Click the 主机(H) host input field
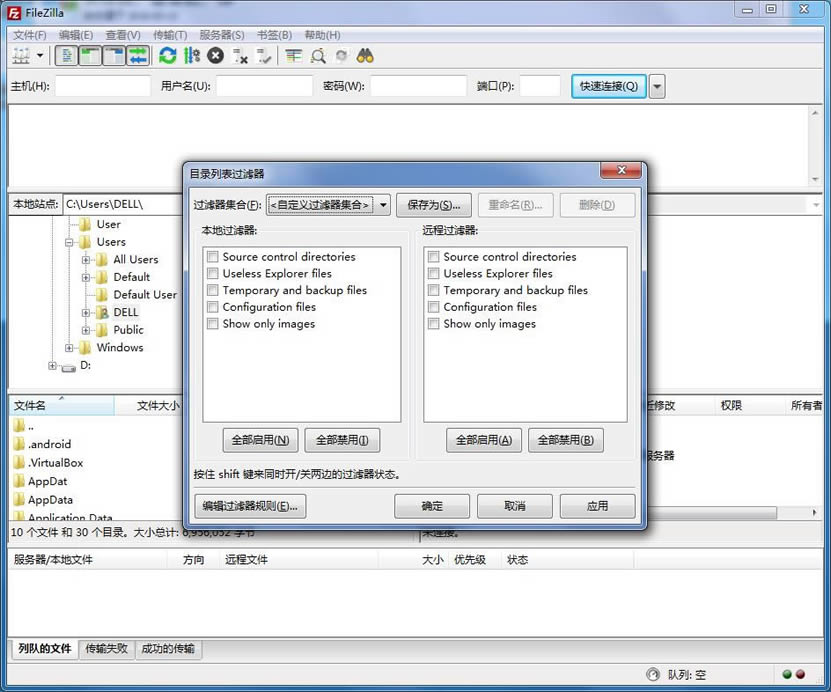The height and width of the screenshot is (692, 831). tap(102, 87)
